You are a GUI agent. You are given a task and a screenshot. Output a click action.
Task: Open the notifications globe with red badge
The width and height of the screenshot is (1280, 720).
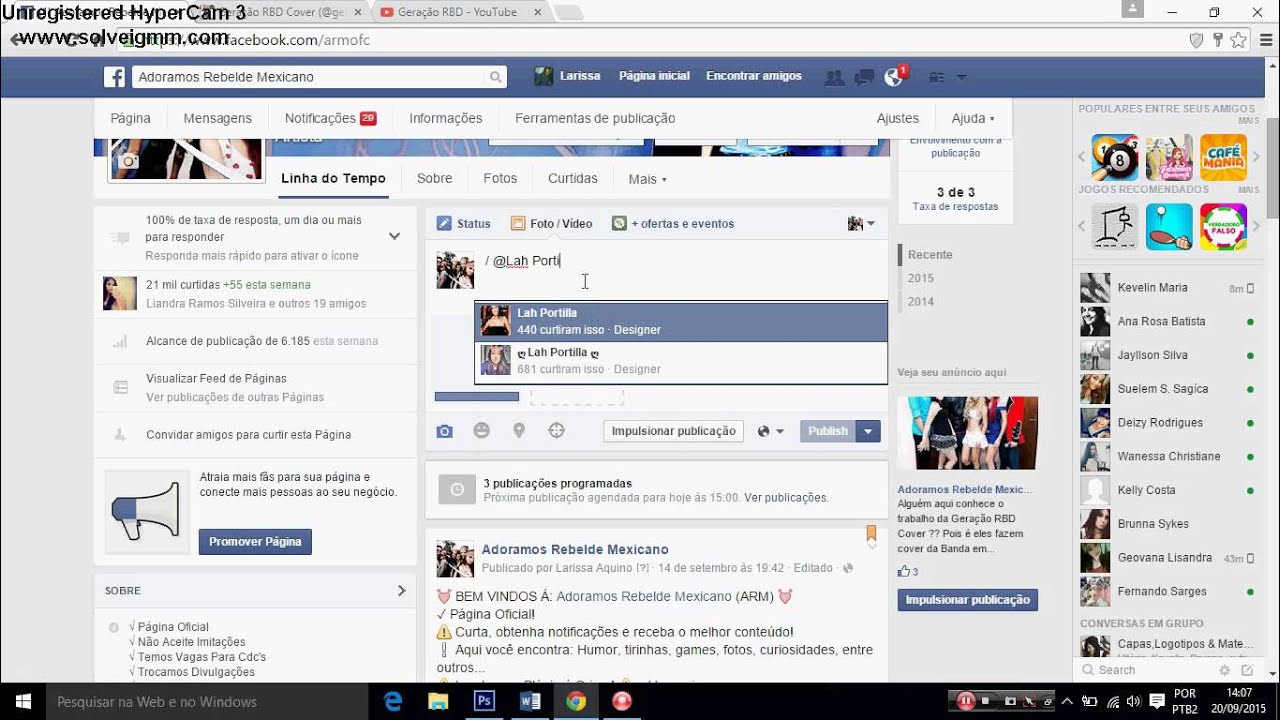coord(894,76)
